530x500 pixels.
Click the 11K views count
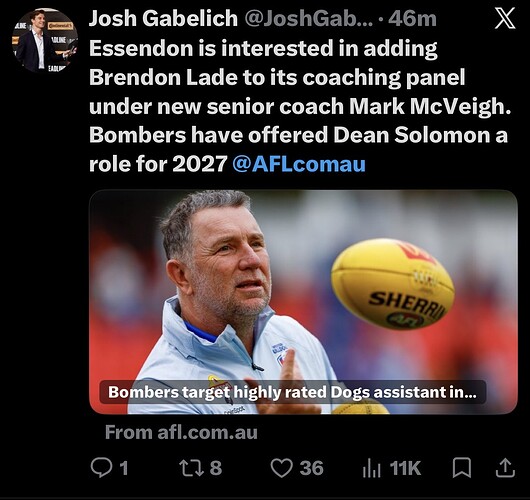[405, 468]
